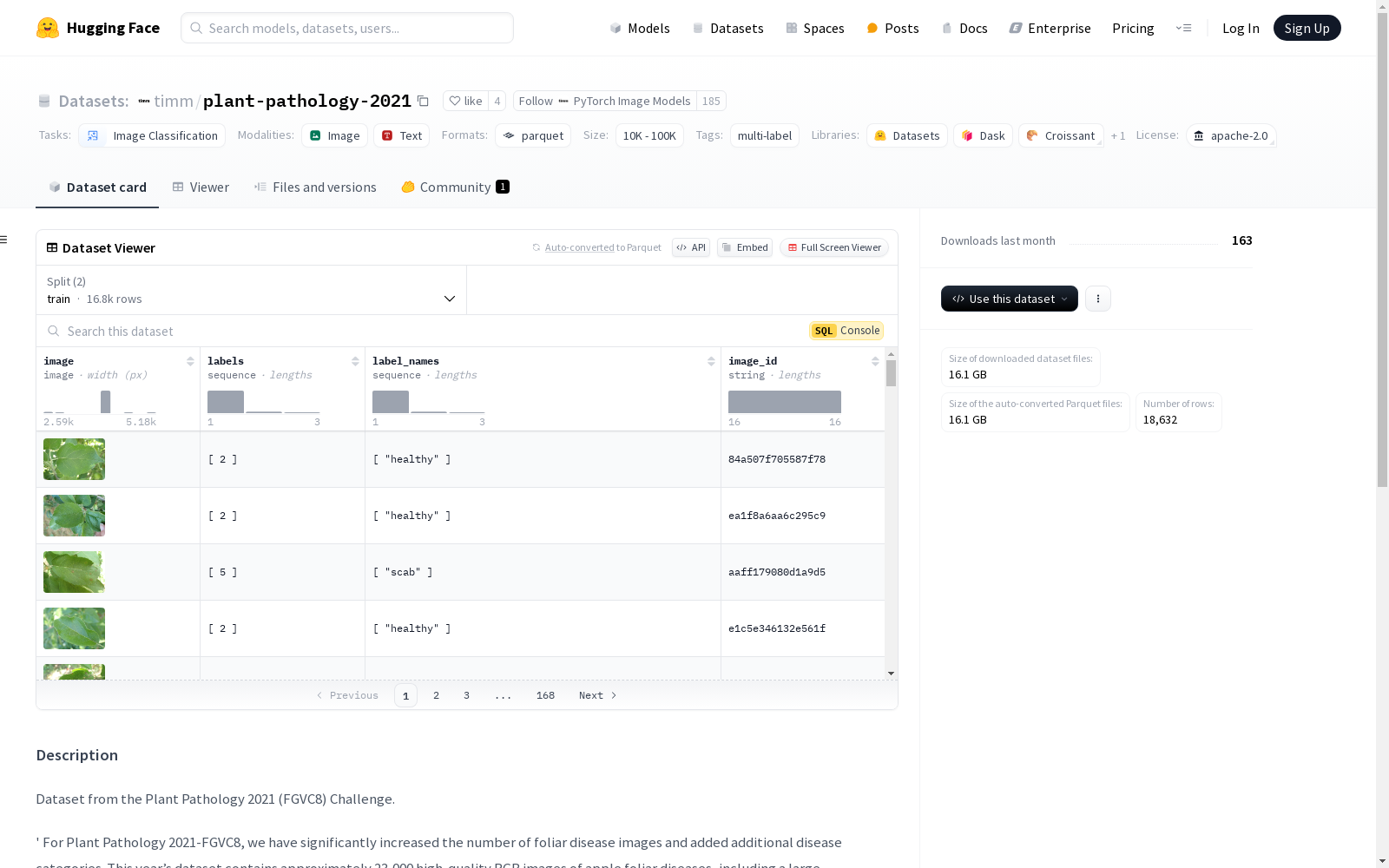
Task: Select the Image Classification task tag
Action: (152, 135)
